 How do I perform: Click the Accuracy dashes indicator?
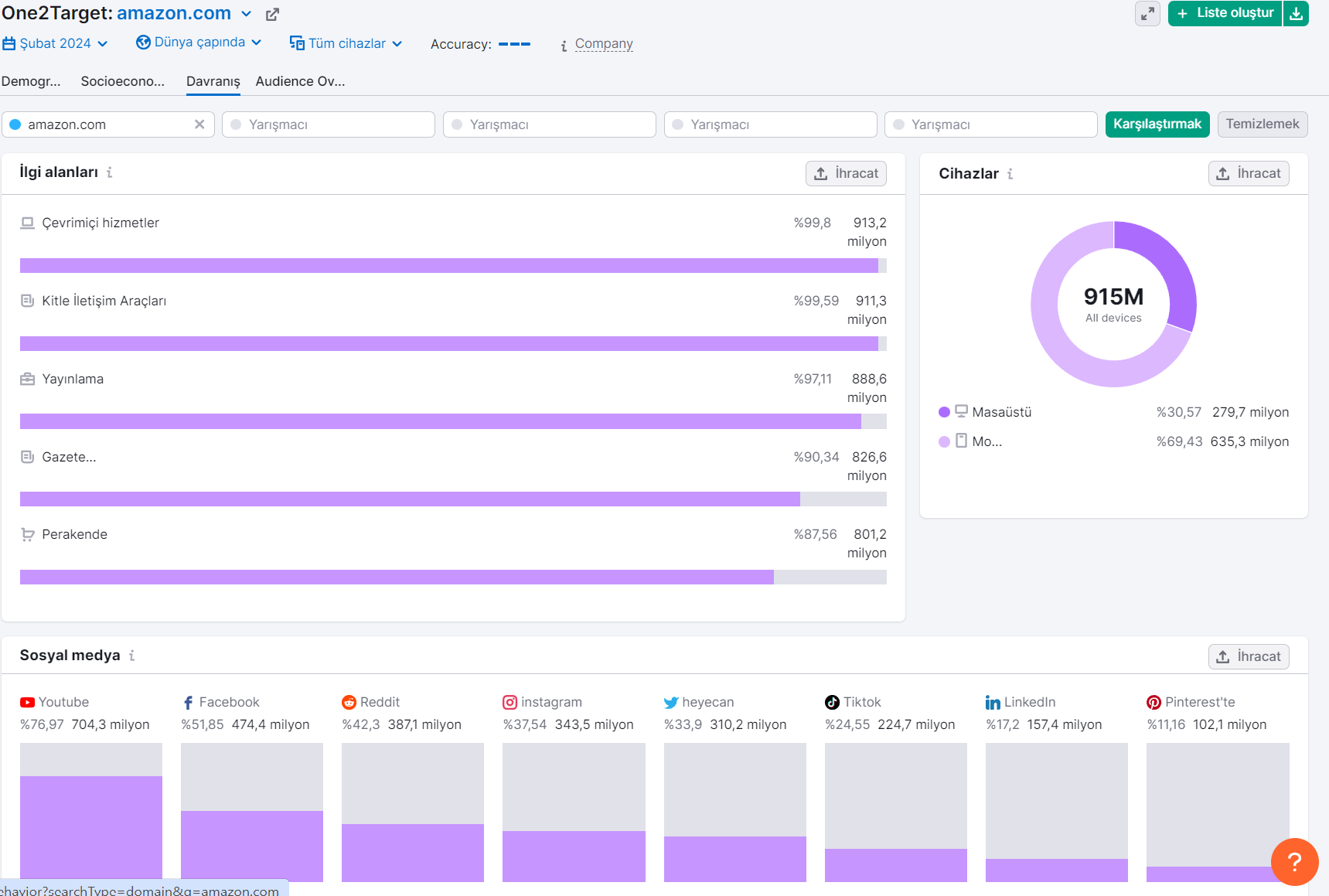[x=514, y=44]
